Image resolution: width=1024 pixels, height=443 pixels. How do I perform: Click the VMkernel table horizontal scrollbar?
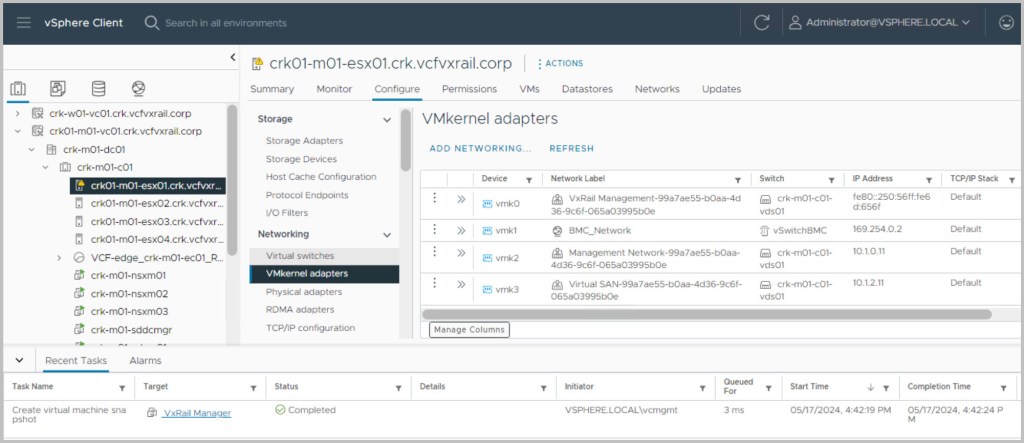coord(700,314)
